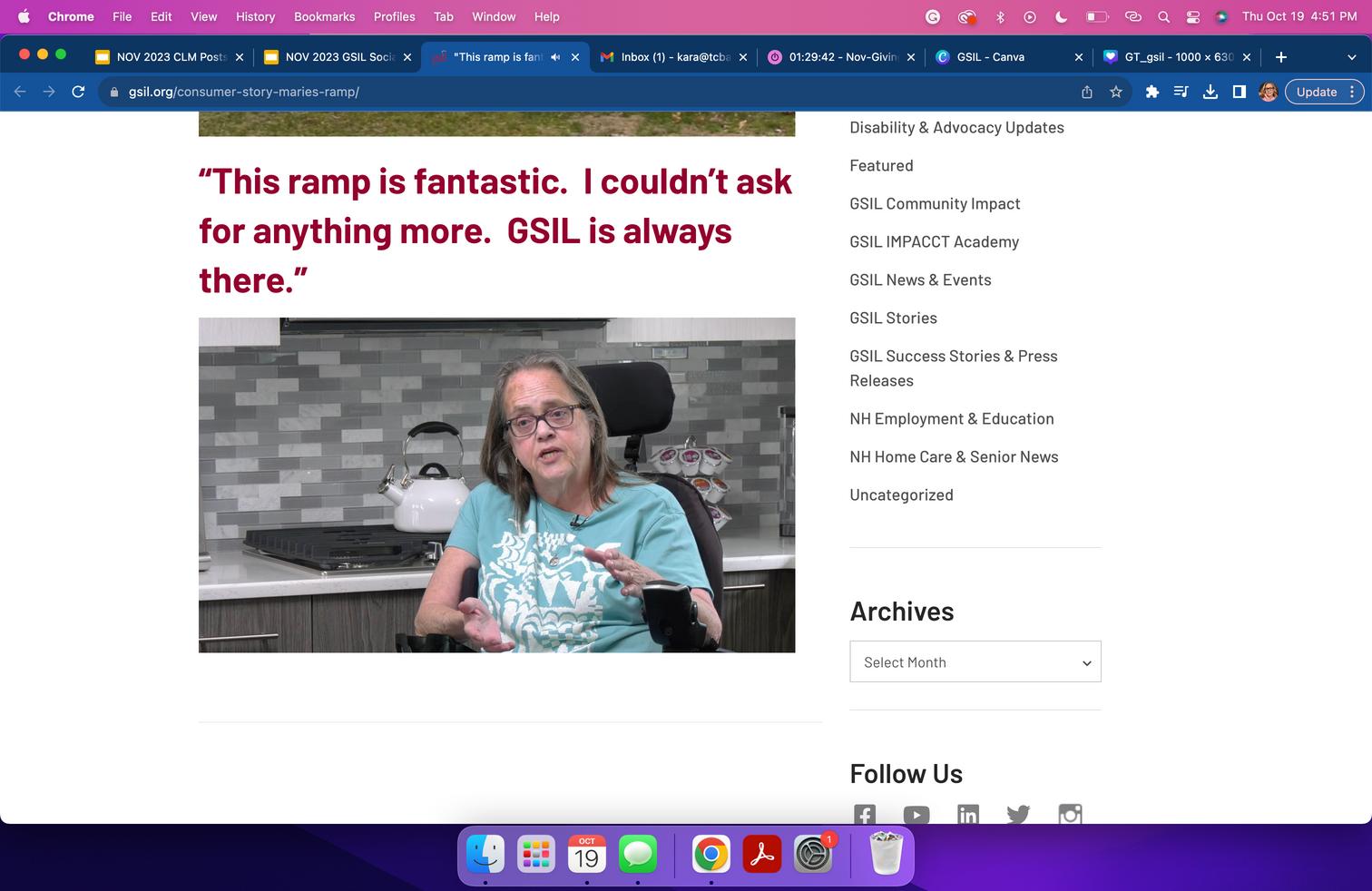This screenshot has height=891, width=1372.
Task: Open the Trash in the Dock
Action: click(x=886, y=854)
